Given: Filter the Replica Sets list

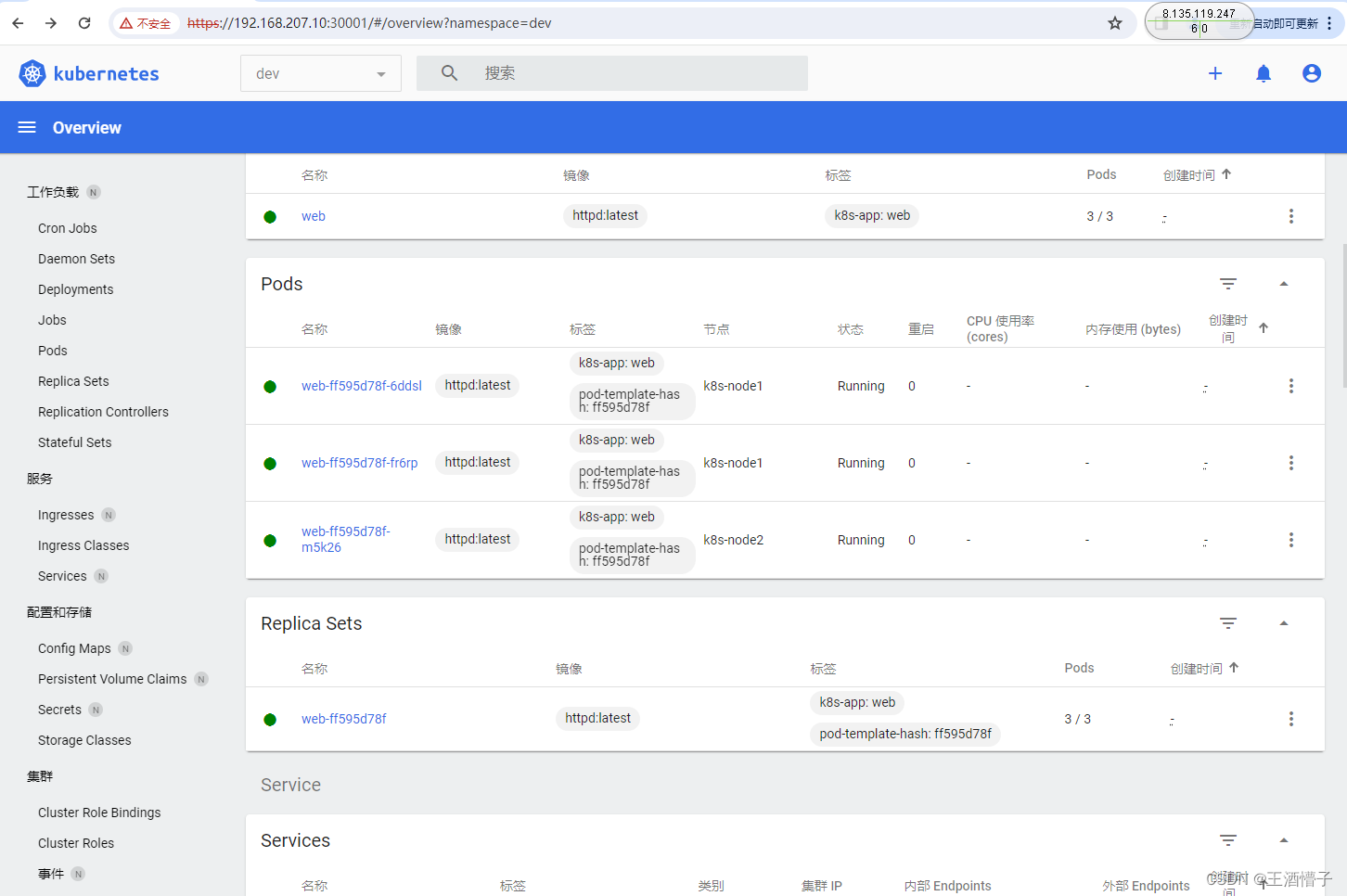Looking at the screenshot, I should pyautogui.click(x=1228, y=623).
